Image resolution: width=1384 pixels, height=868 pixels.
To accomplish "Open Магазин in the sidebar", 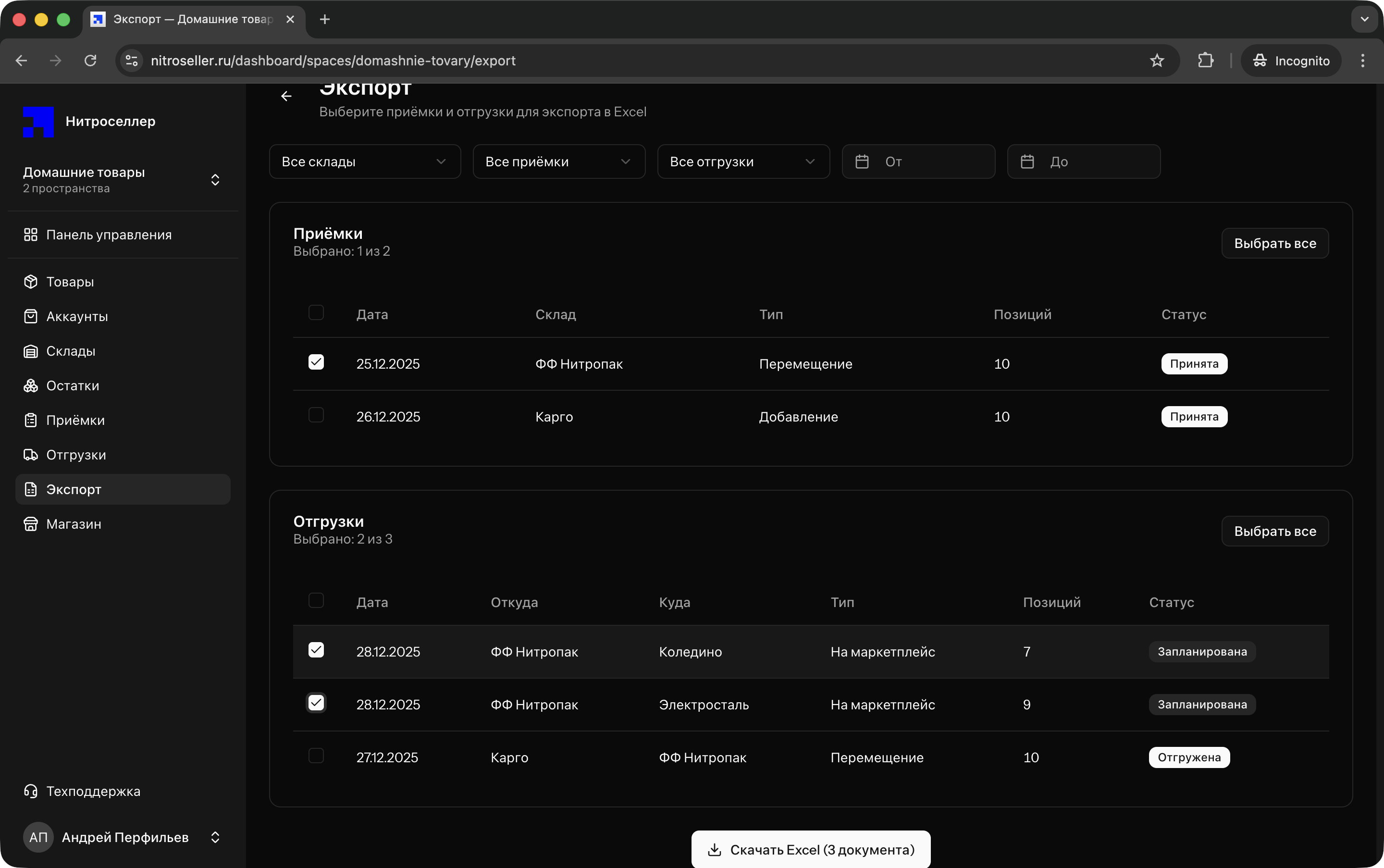I will click(74, 524).
